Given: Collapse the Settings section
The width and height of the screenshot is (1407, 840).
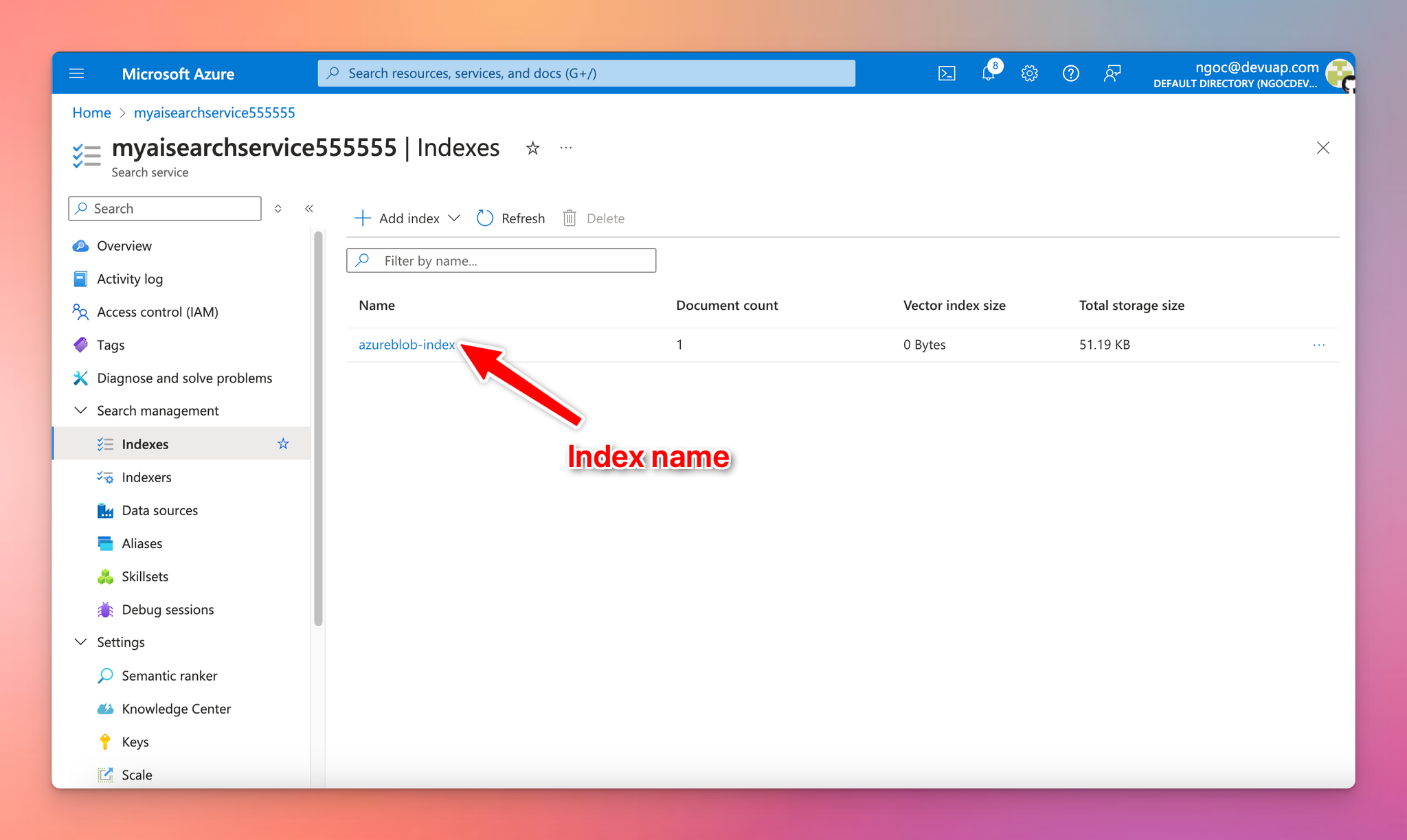Looking at the screenshot, I should (x=80, y=642).
